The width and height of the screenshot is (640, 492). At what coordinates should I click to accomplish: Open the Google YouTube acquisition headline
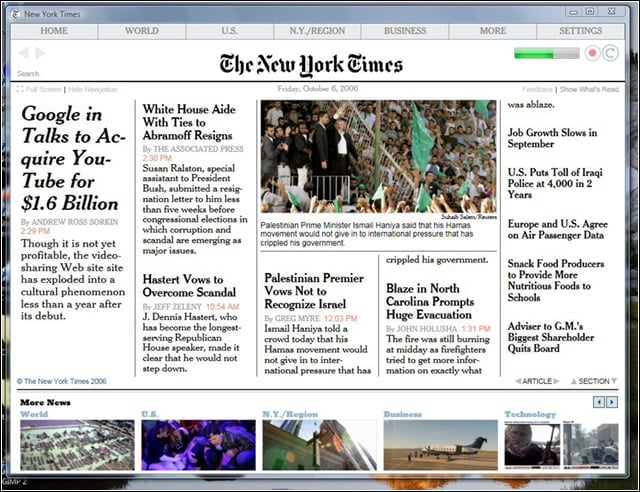pyautogui.click(x=73, y=158)
